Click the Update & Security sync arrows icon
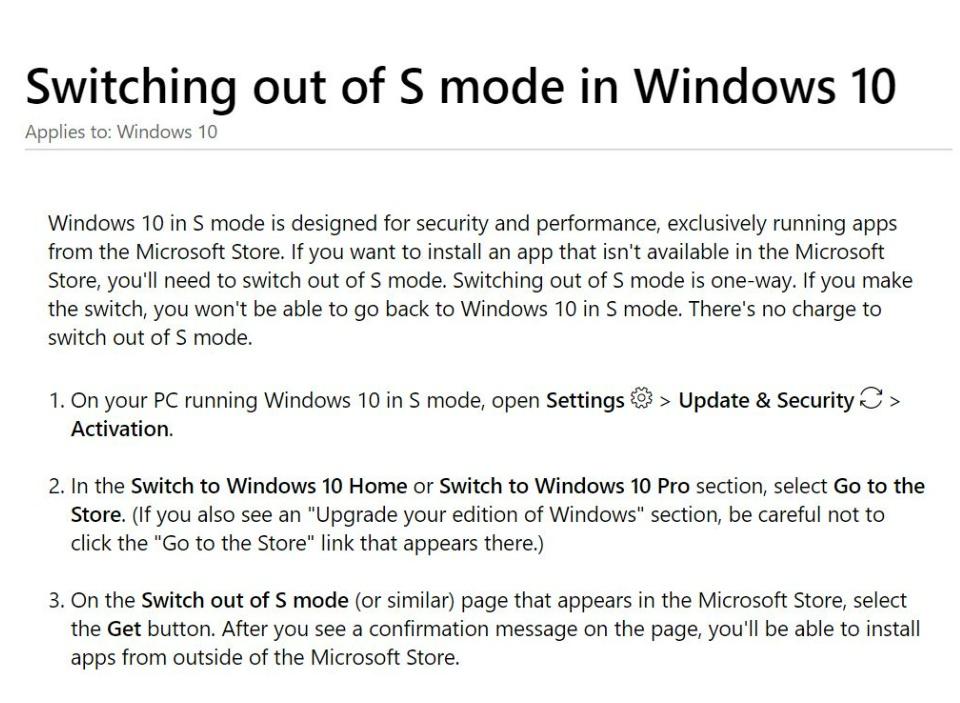960x703 pixels. [871, 397]
